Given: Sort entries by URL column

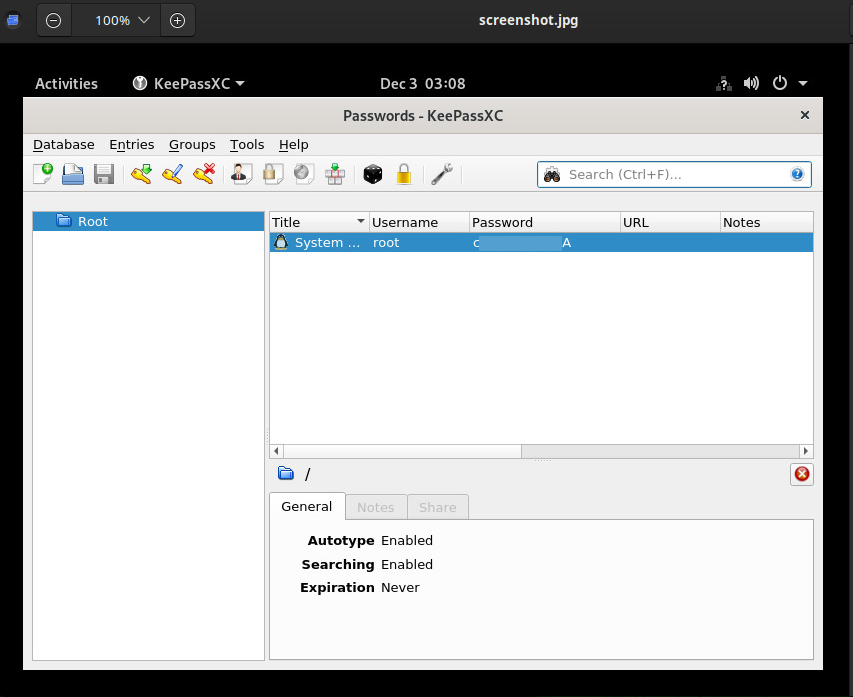Looking at the screenshot, I should coord(670,223).
